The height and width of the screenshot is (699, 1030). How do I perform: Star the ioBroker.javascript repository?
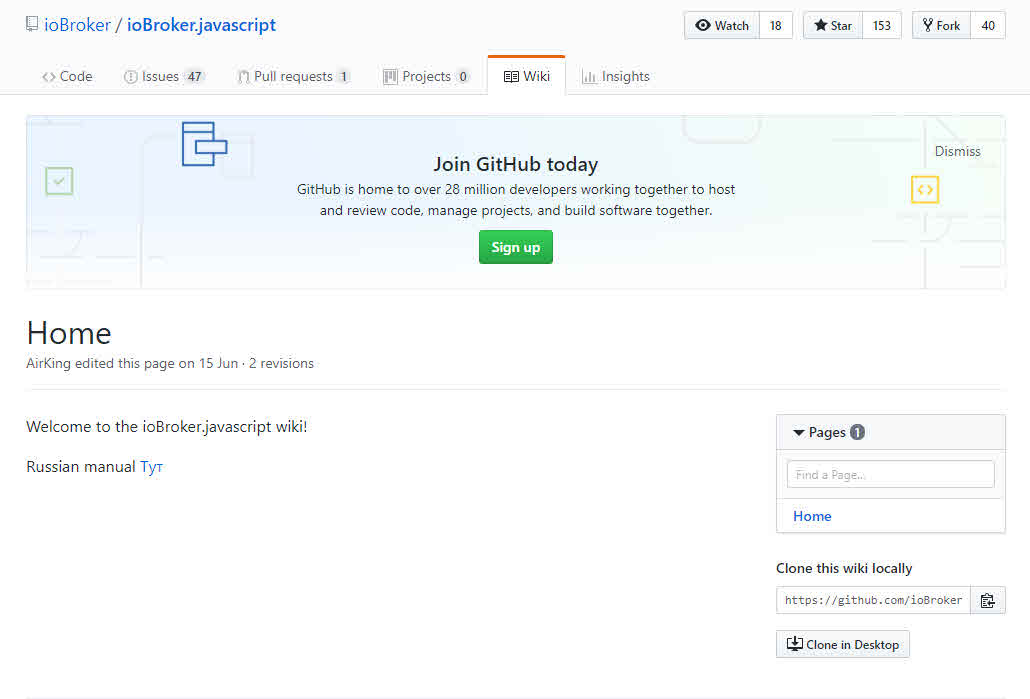tap(833, 26)
